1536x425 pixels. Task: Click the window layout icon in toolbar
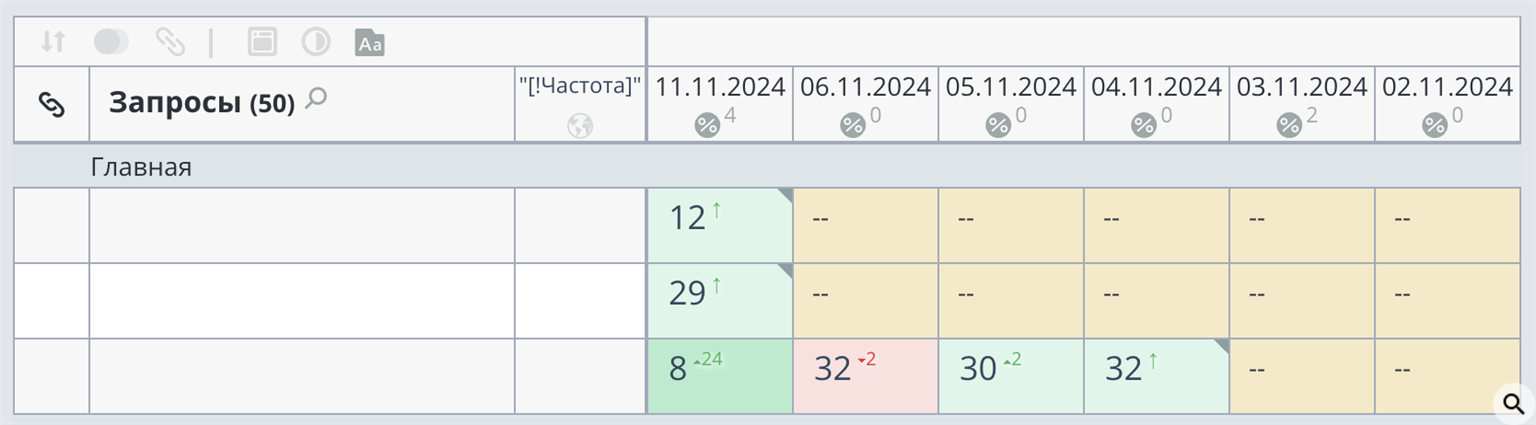coord(262,42)
